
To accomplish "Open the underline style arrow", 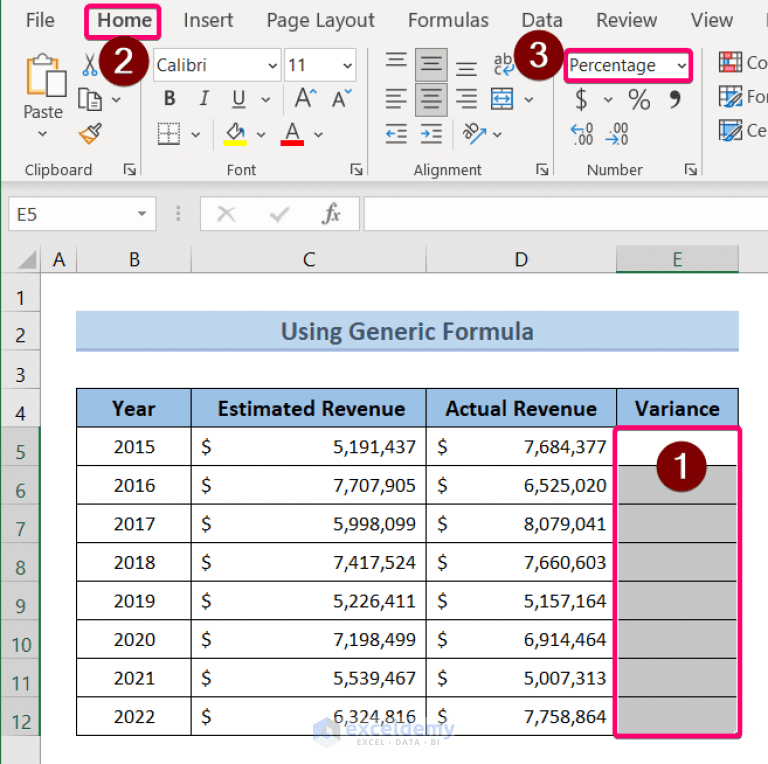I will [265, 100].
